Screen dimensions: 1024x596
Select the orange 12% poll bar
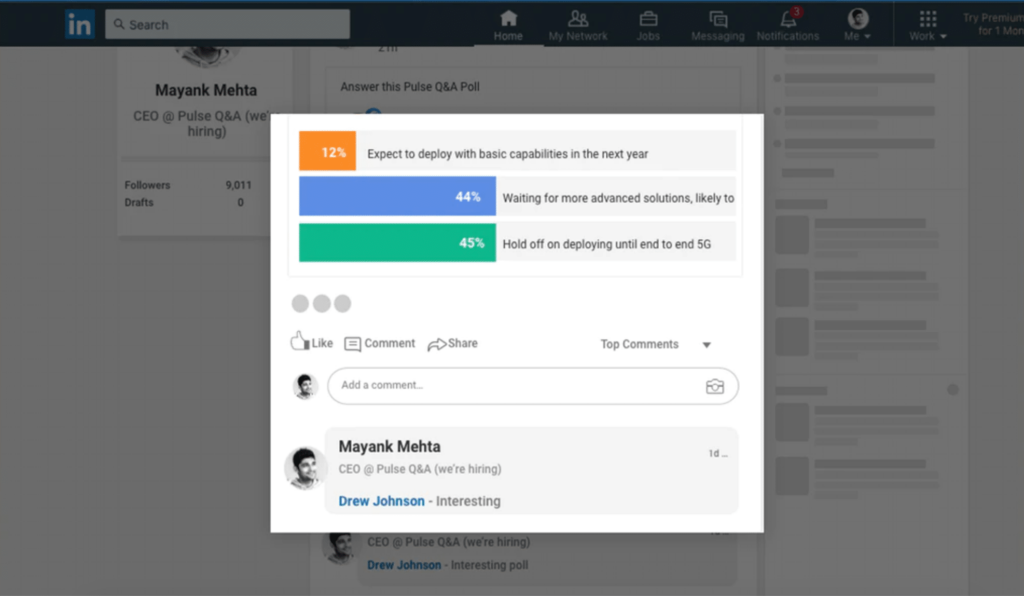[327, 152]
